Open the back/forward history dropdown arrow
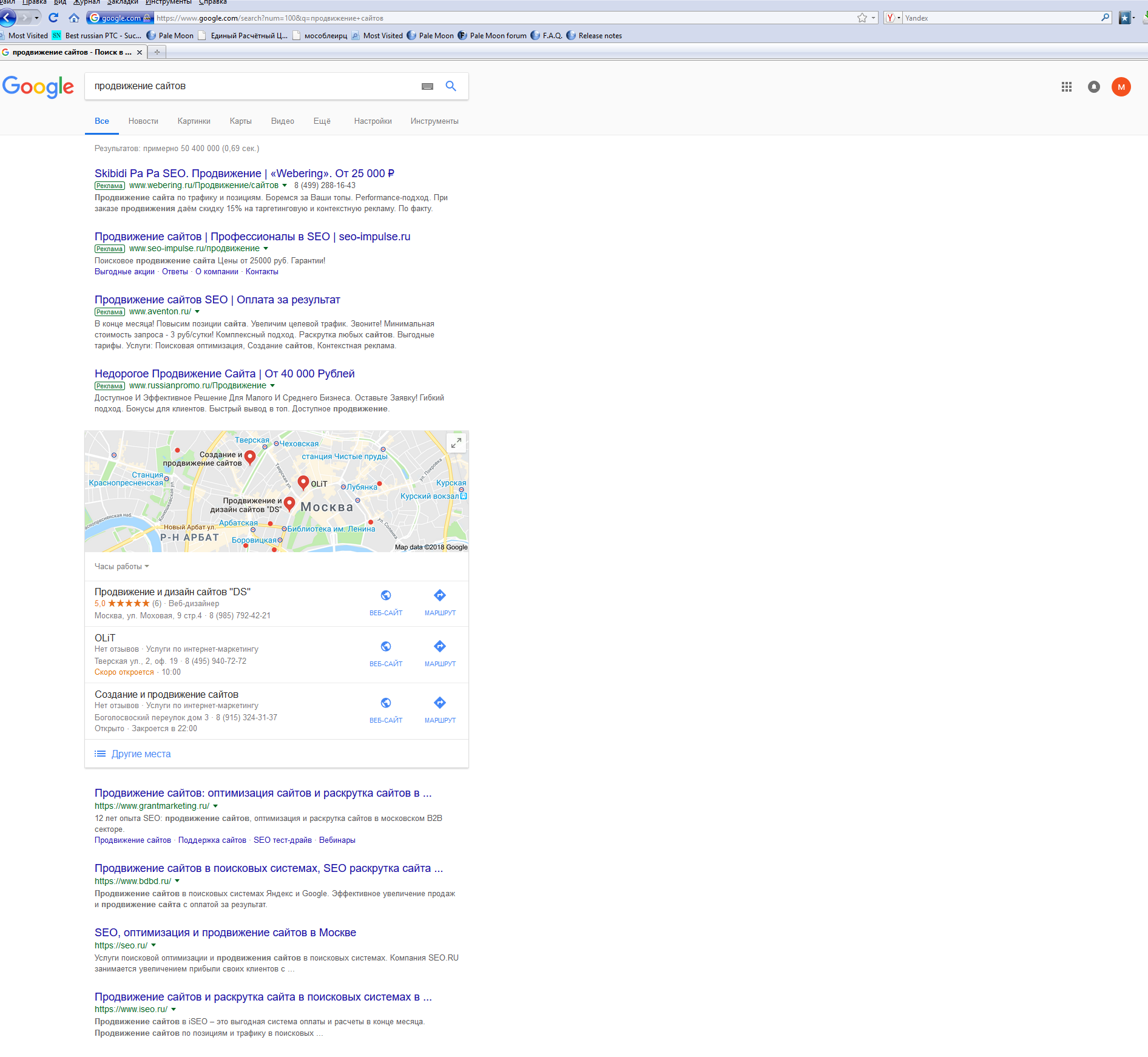Image resolution: width=1148 pixels, height=1057 pixels. [x=36, y=18]
